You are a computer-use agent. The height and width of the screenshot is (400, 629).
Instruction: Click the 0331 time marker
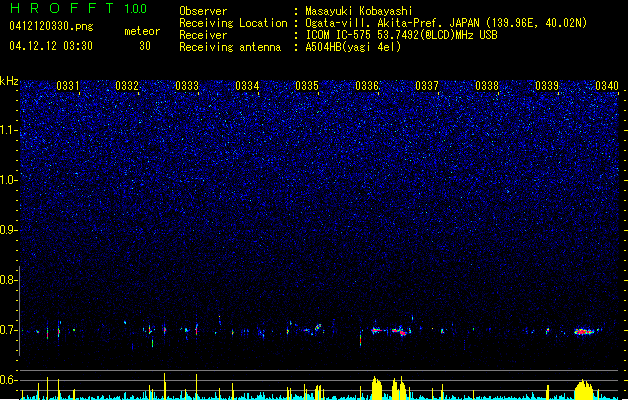point(67,86)
